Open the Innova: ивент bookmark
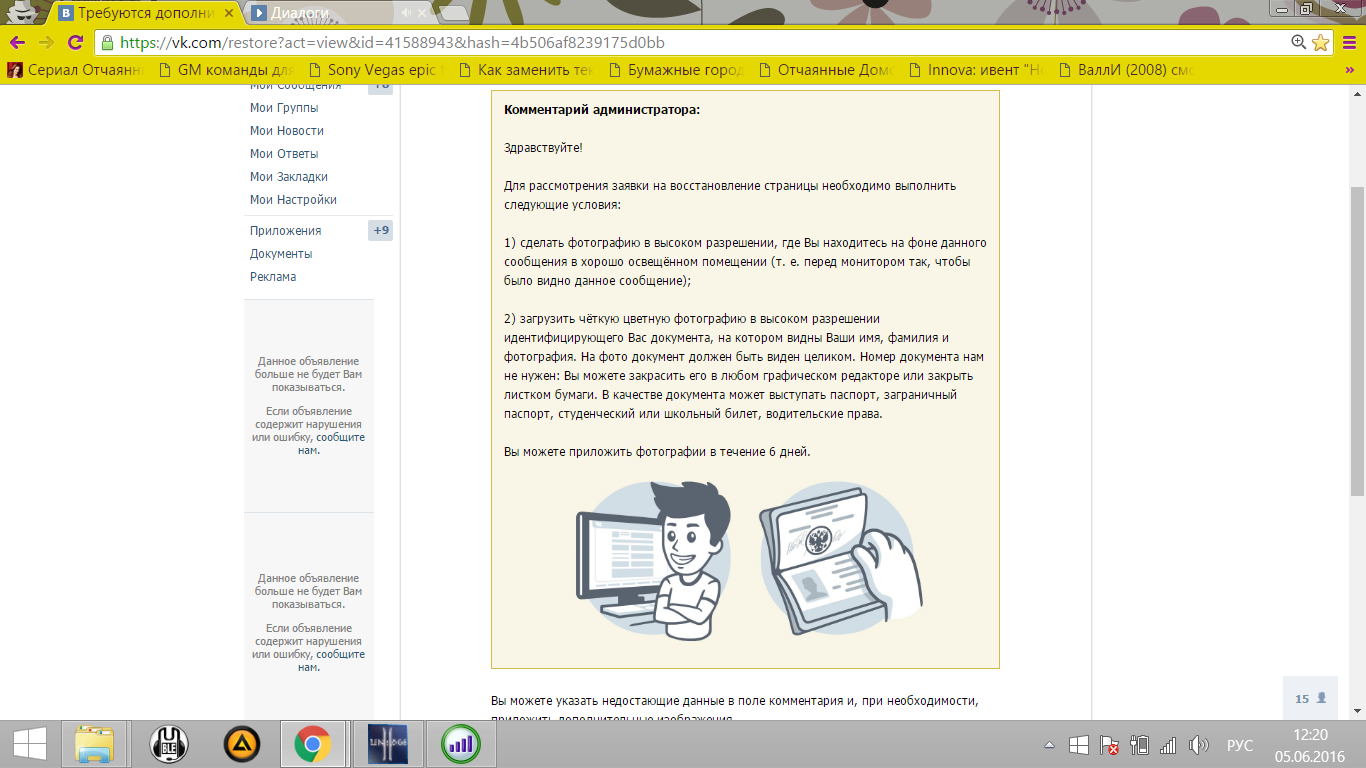This screenshot has height=768, width=1366. pos(977,70)
